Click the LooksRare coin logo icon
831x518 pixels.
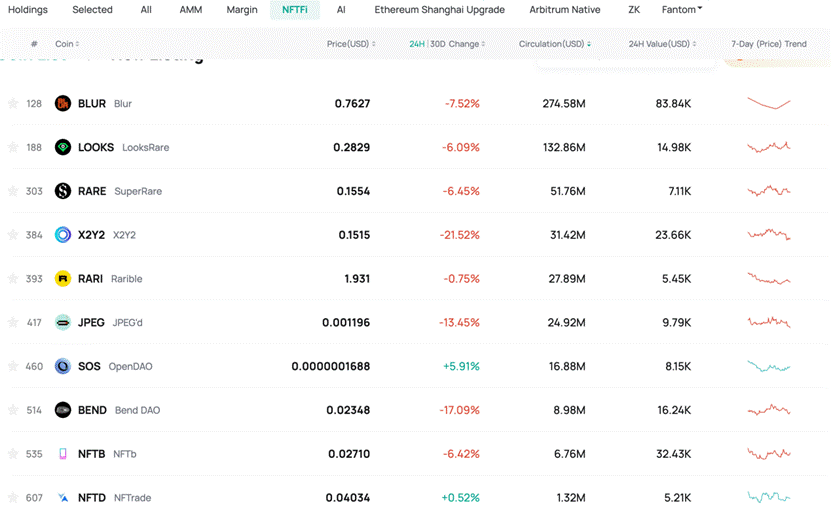coord(63,147)
